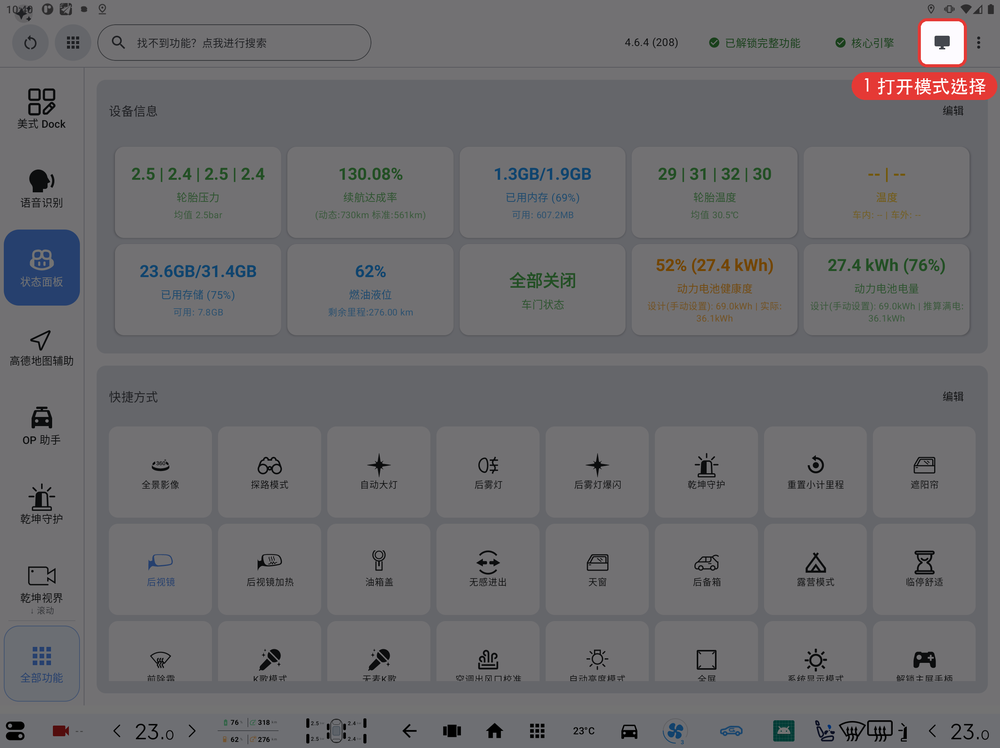1000x748 pixels.
Task: Click the fullscreen square shortcut tile
Action: pyautogui.click(x=706, y=652)
